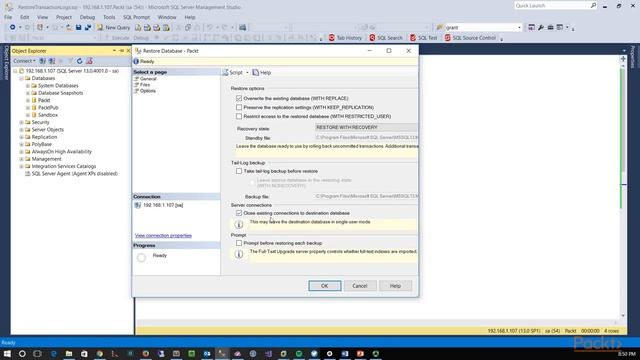This screenshot has height=360, width=640.
Task: Collapse the Databases folder node
Action: [21, 78]
